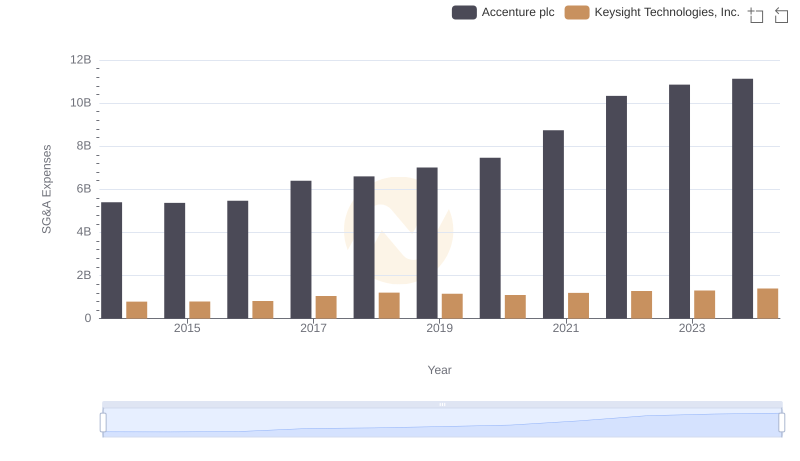
Task: Select the 2019 Keysight bar
Action: (452, 306)
